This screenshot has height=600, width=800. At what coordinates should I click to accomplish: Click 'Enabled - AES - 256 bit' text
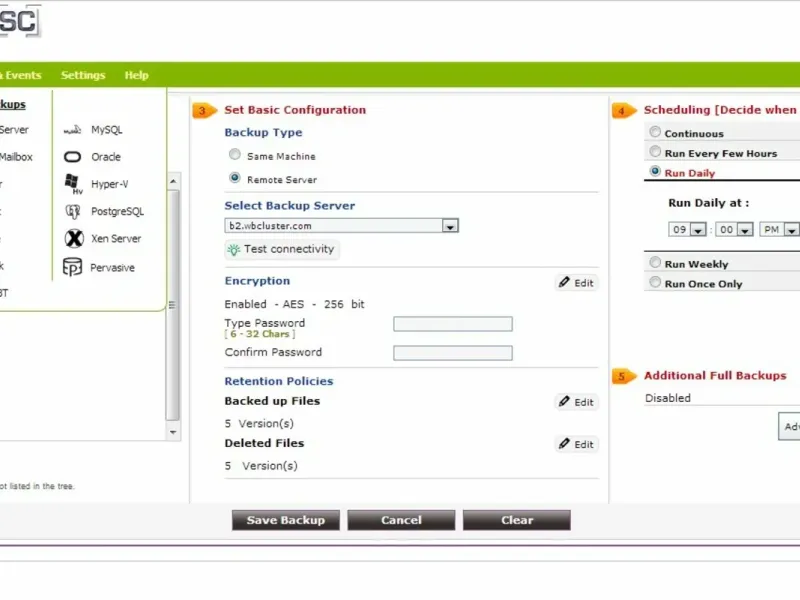(x=294, y=304)
